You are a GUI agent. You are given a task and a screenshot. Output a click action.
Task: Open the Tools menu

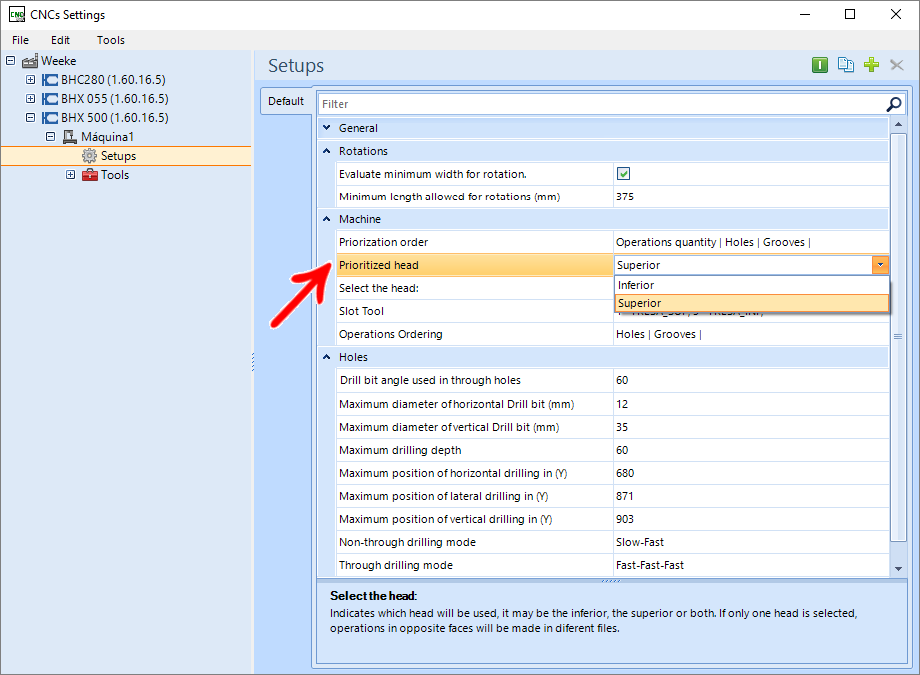click(111, 40)
